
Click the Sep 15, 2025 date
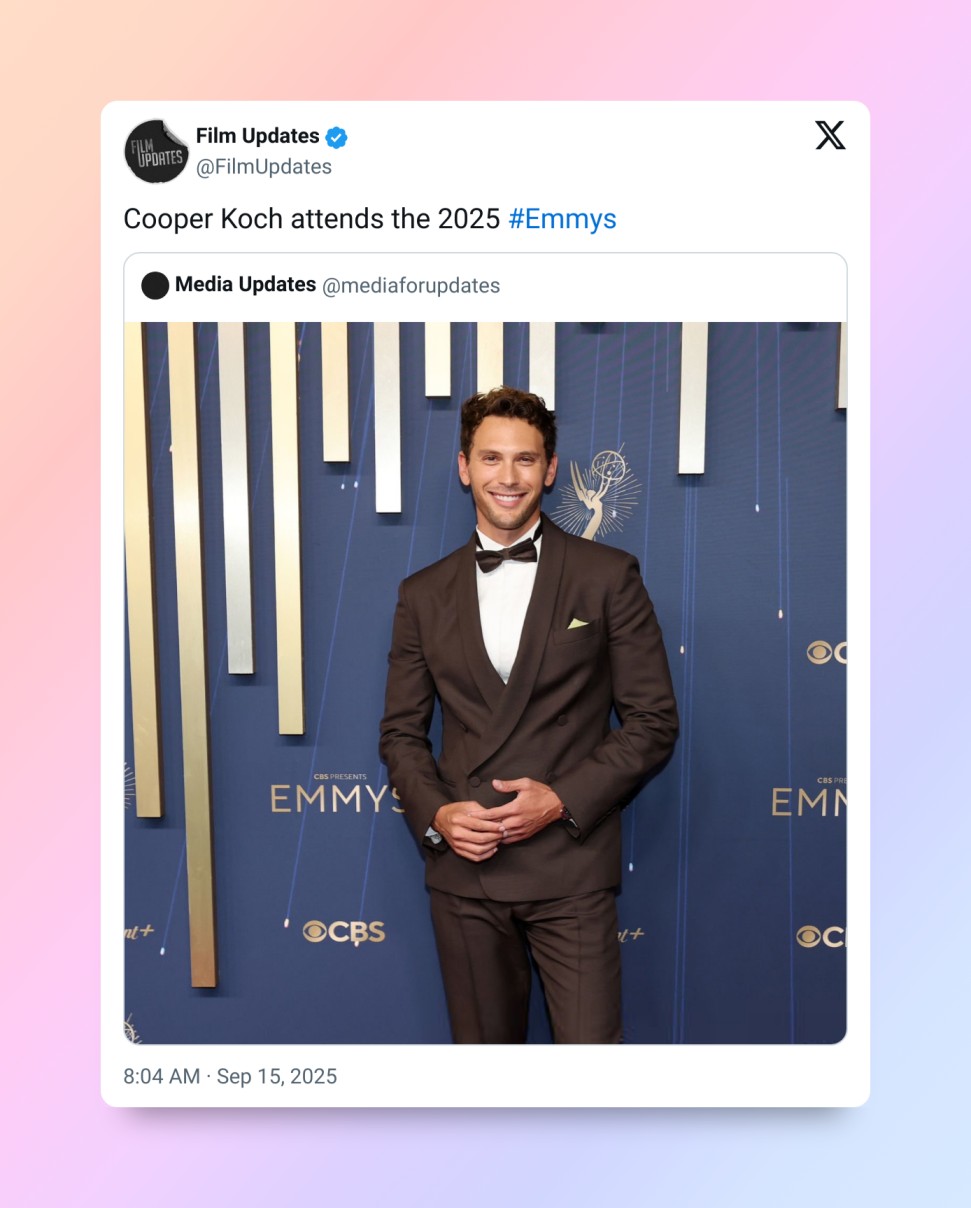(277, 1076)
